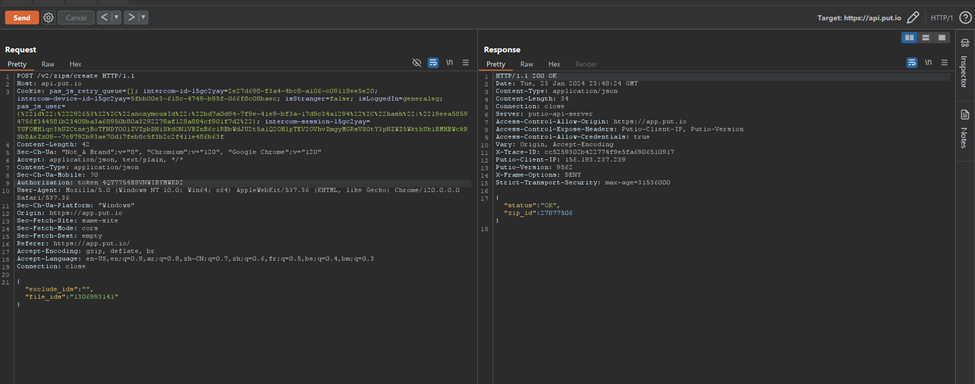The width and height of the screenshot is (975, 384).
Task: Show \n characters in Response panel
Action: 928,63
